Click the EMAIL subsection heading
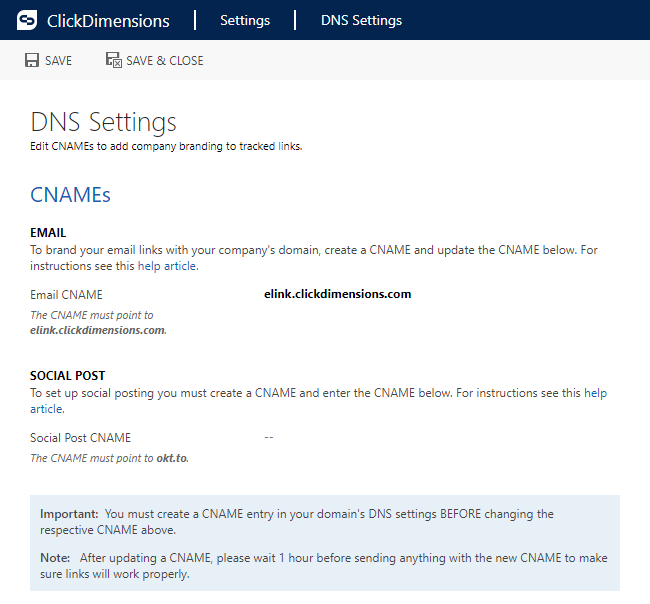 (x=48, y=233)
